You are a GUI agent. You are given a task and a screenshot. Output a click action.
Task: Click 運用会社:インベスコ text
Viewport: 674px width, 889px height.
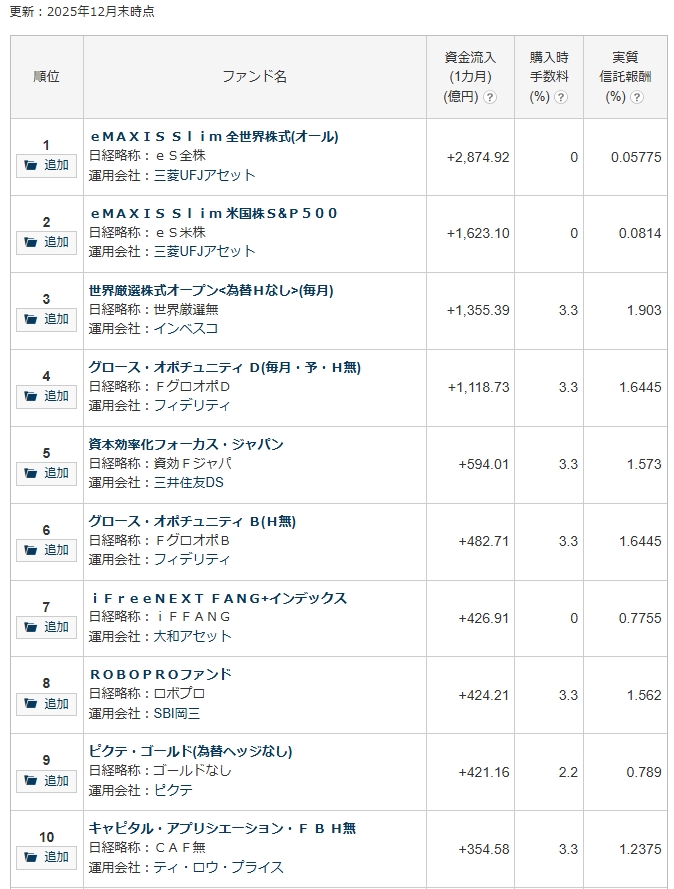point(153,329)
